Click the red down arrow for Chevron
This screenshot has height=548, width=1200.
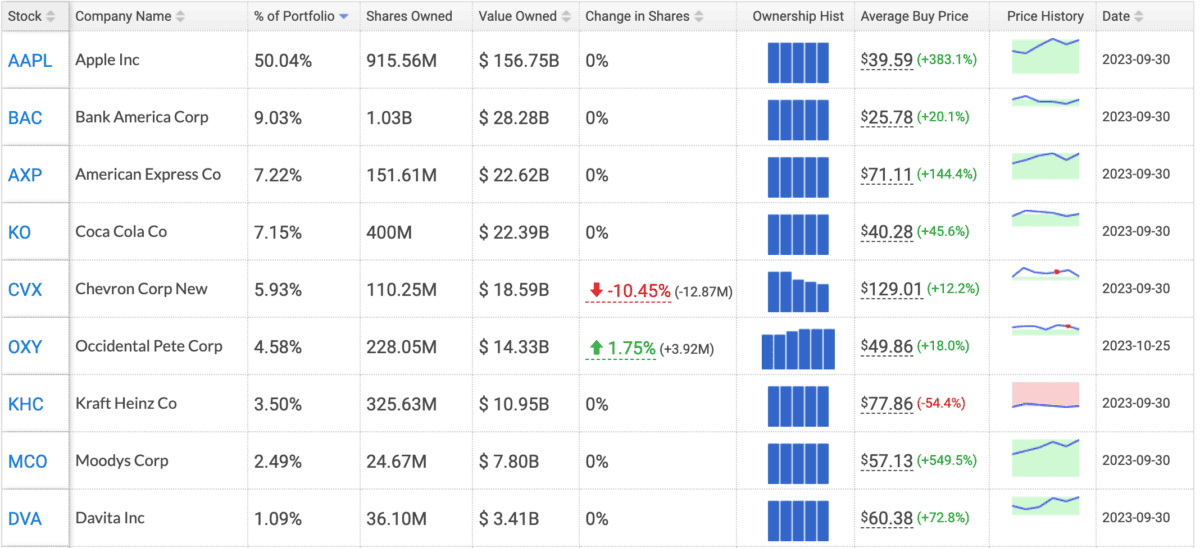coord(596,290)
